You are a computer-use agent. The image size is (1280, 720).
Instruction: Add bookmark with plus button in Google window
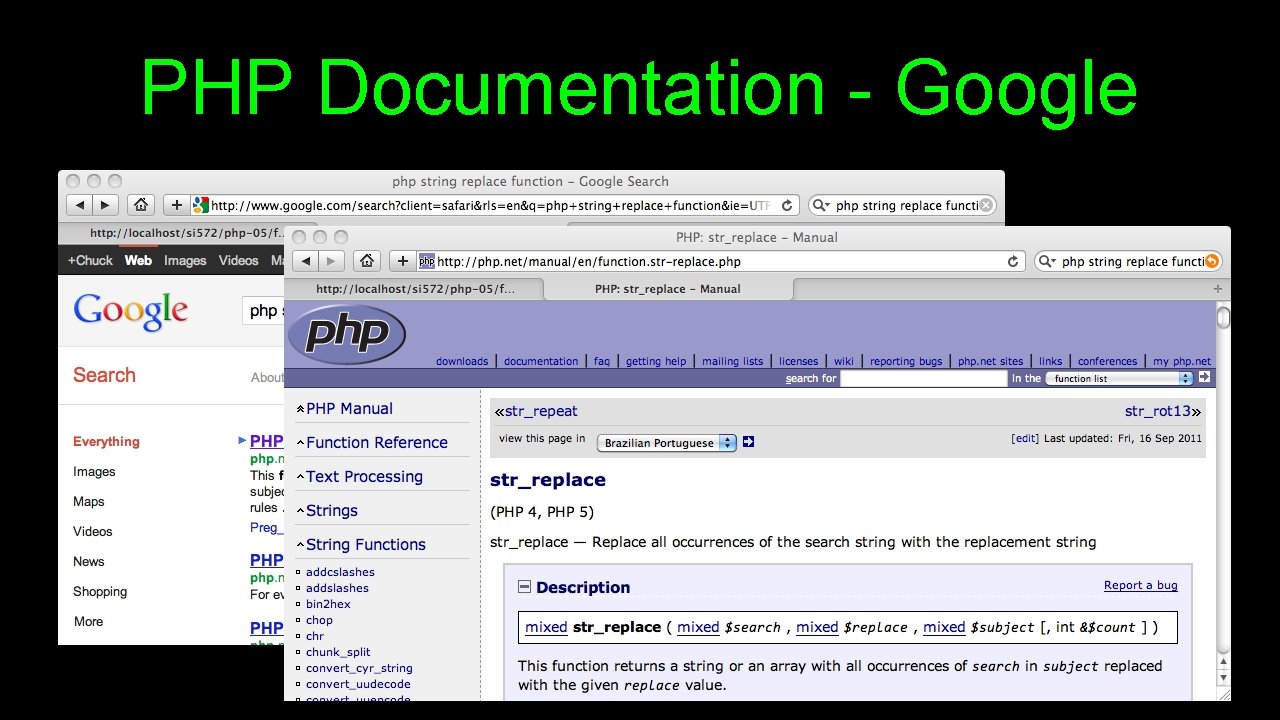(x=176, y=205)
